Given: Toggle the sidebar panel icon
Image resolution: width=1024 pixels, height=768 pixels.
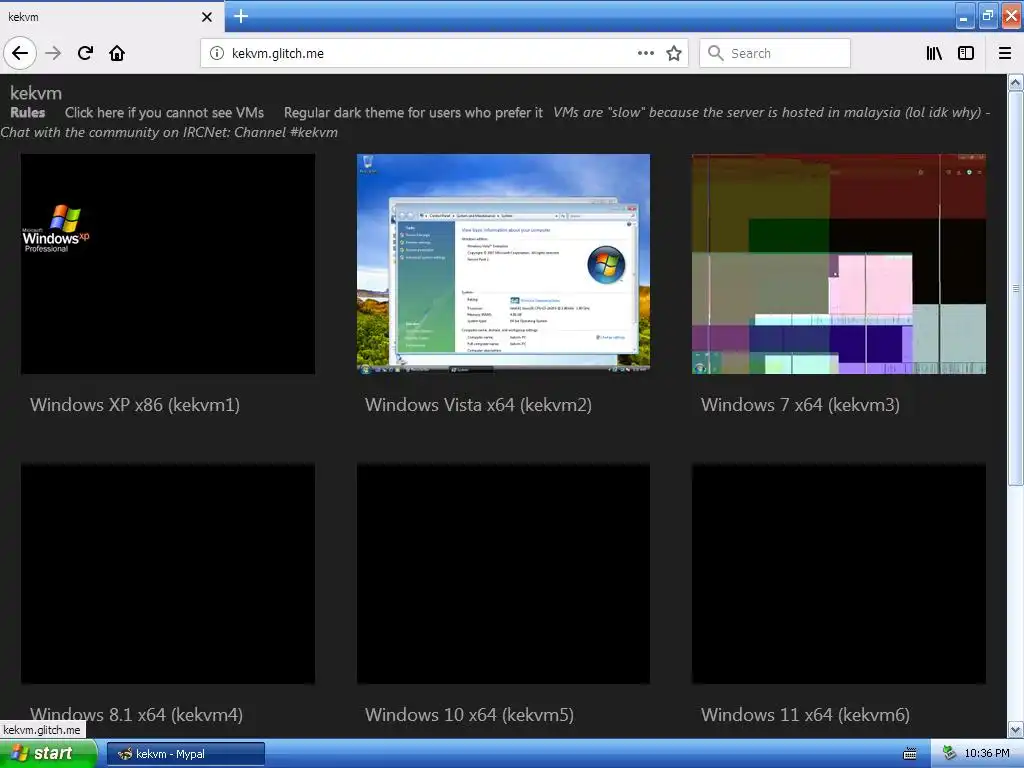Looking at the screenshot, I should click(966, 53).
